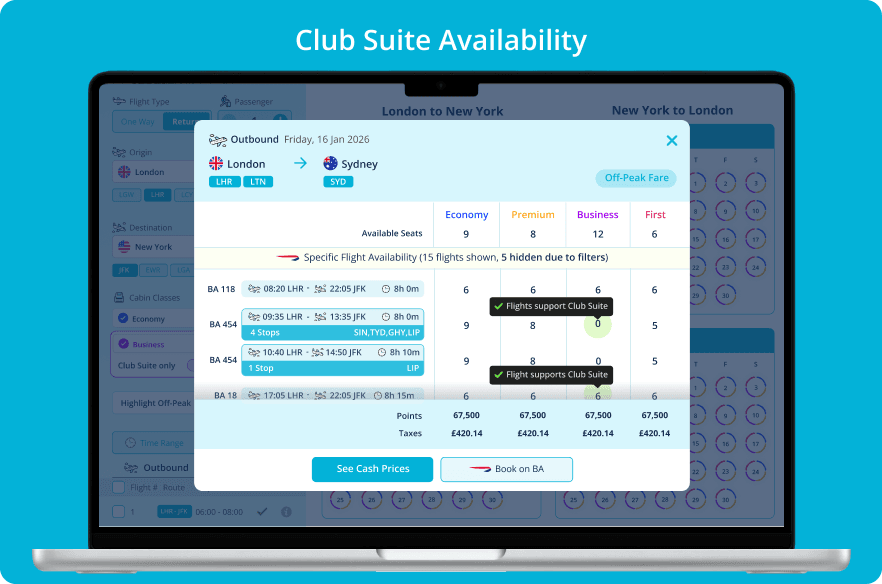Select day 25 in London to New York calendar
The height and width of the screenshot is (584, 882).
[x=340, y=500]
